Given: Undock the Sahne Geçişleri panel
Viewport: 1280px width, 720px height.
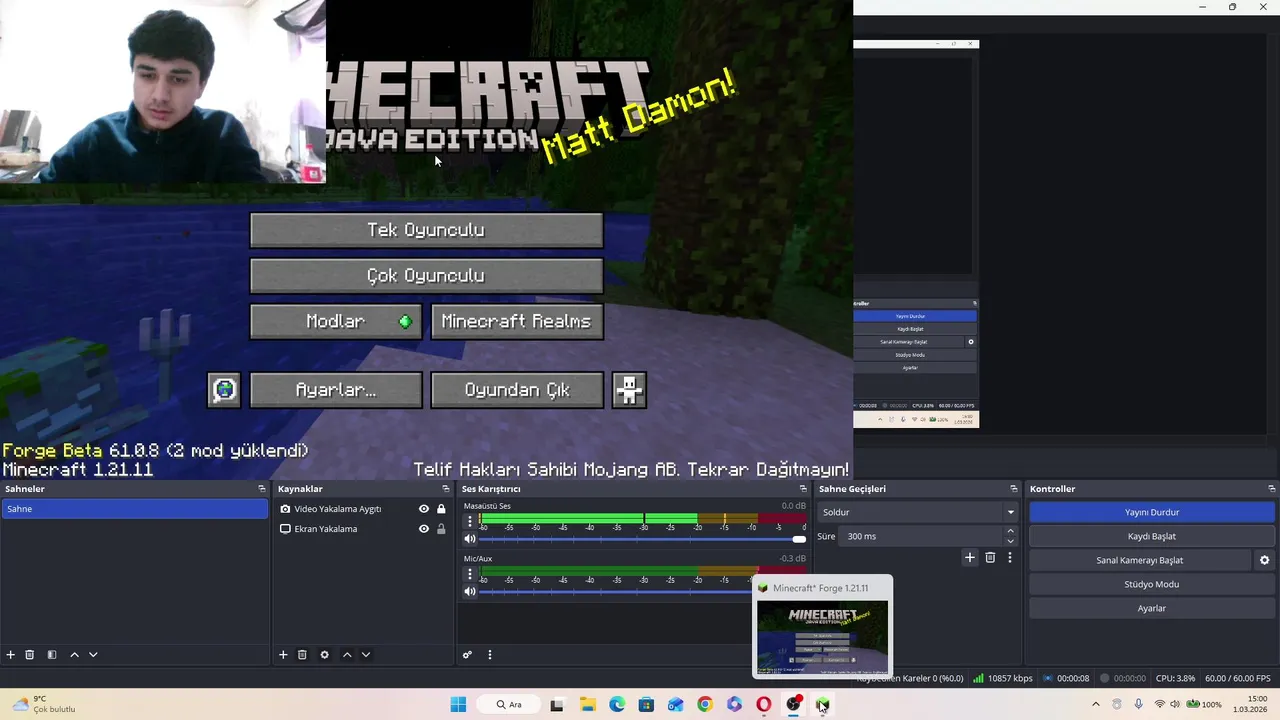Looking at the screenshot, I should pyautogui.click(x=1014, y=489).
